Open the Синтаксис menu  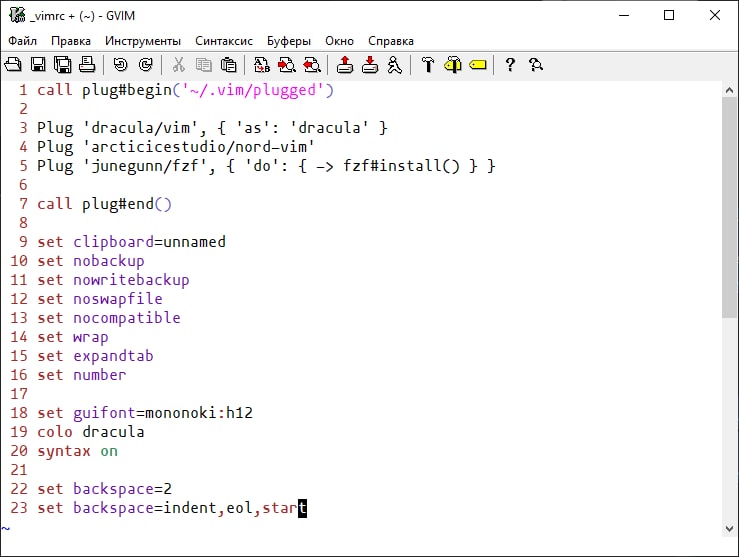click(224, 41)
